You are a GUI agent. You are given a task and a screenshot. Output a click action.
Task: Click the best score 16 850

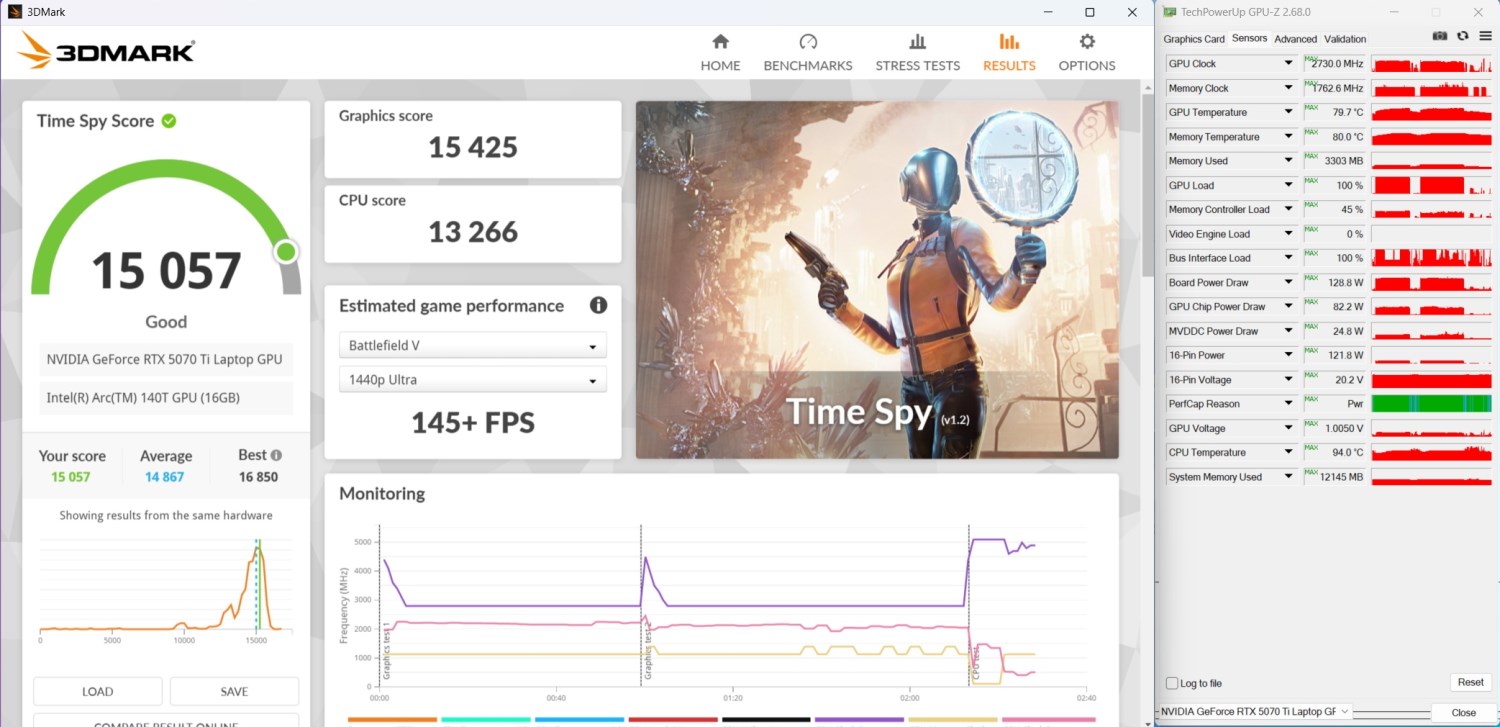coord(258,477)
